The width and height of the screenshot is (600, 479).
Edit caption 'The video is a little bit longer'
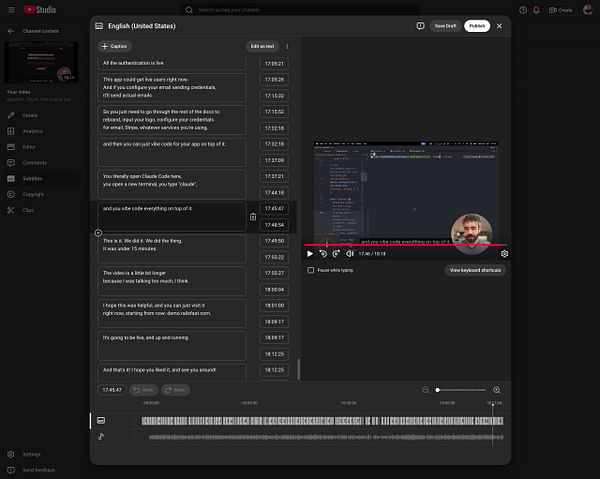pyautogui.click(x=172, y=281)
